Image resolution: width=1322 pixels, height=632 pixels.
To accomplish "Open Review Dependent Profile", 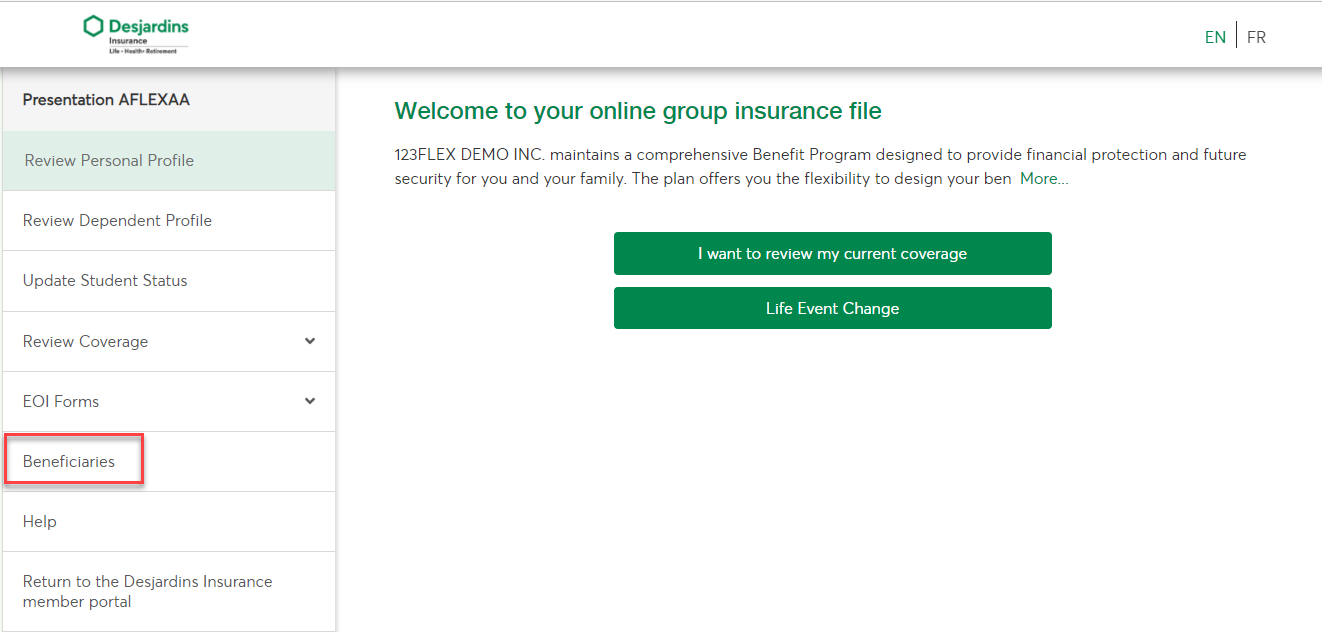I will 169,221.
